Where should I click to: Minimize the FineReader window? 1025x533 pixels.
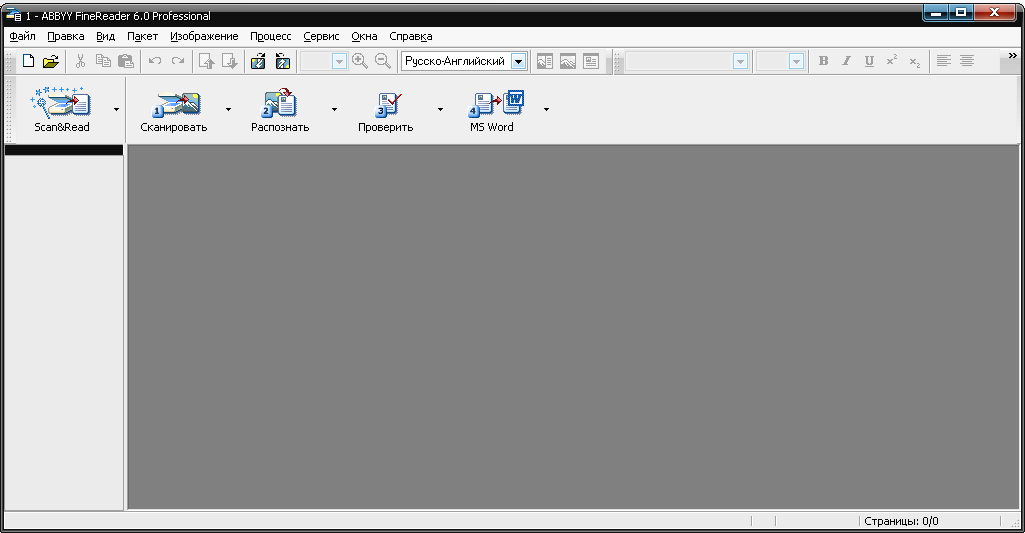[936, 12]
